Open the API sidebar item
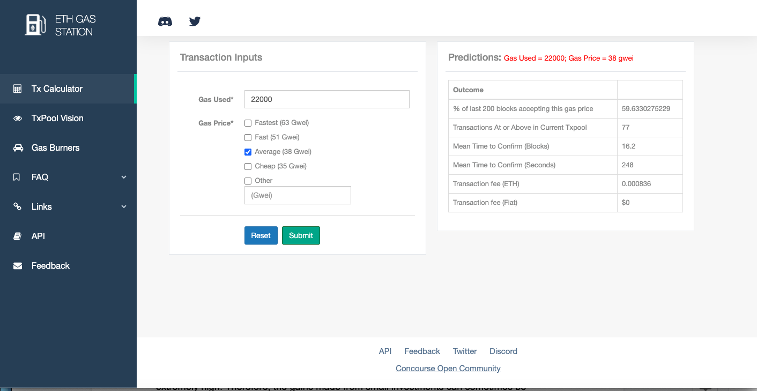Image resolution: width=758 pixels, height=391 pixels. click(68, 236)
